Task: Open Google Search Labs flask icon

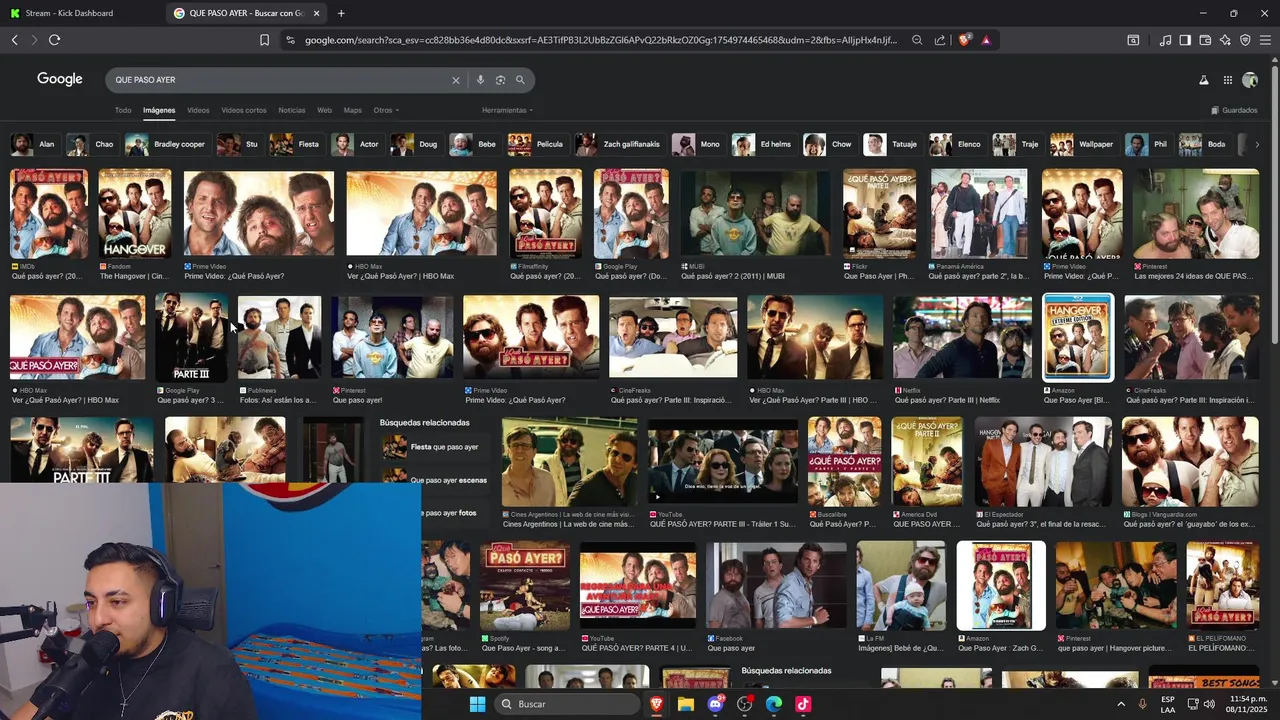Action: 1203,80
